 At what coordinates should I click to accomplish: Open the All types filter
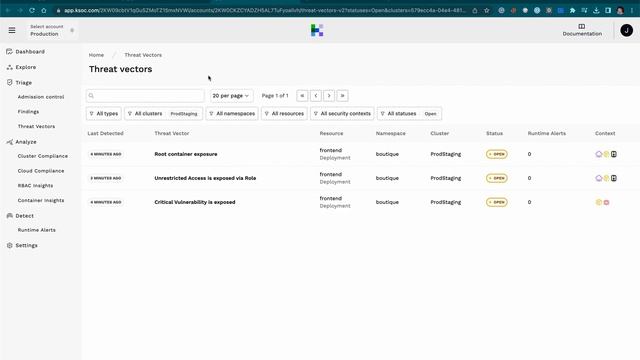(x=104, y=113)
